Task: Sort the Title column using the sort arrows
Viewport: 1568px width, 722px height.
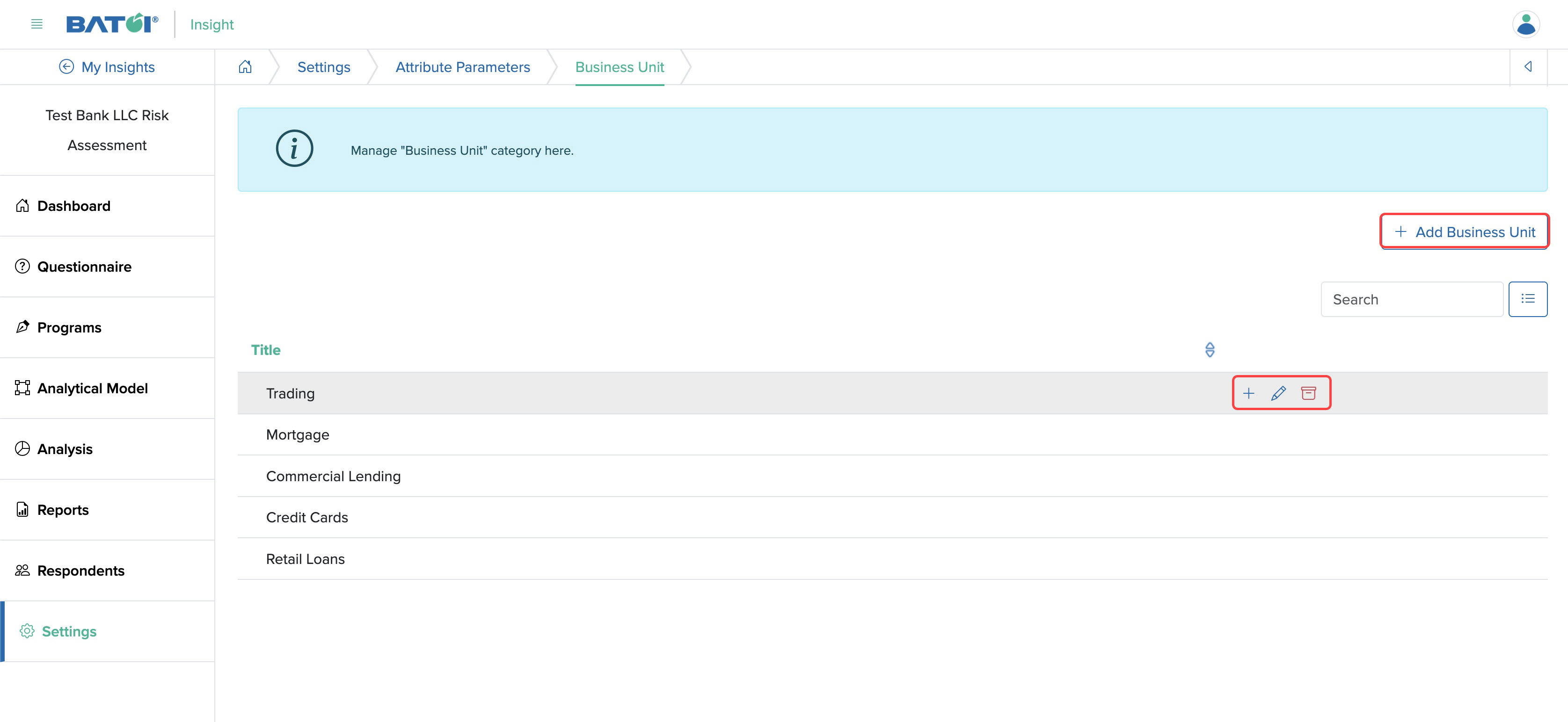Action: tap(1210, 350)
